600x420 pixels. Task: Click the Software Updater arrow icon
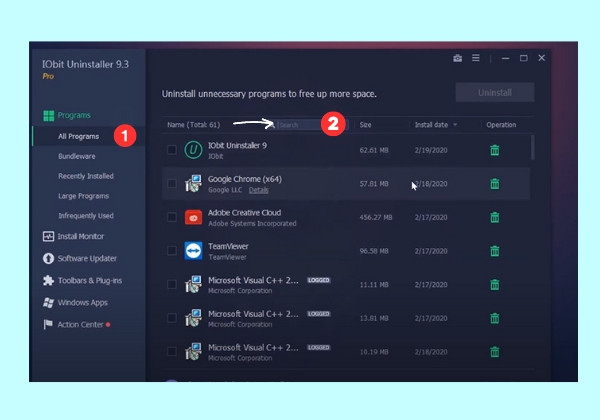(48, 259)
